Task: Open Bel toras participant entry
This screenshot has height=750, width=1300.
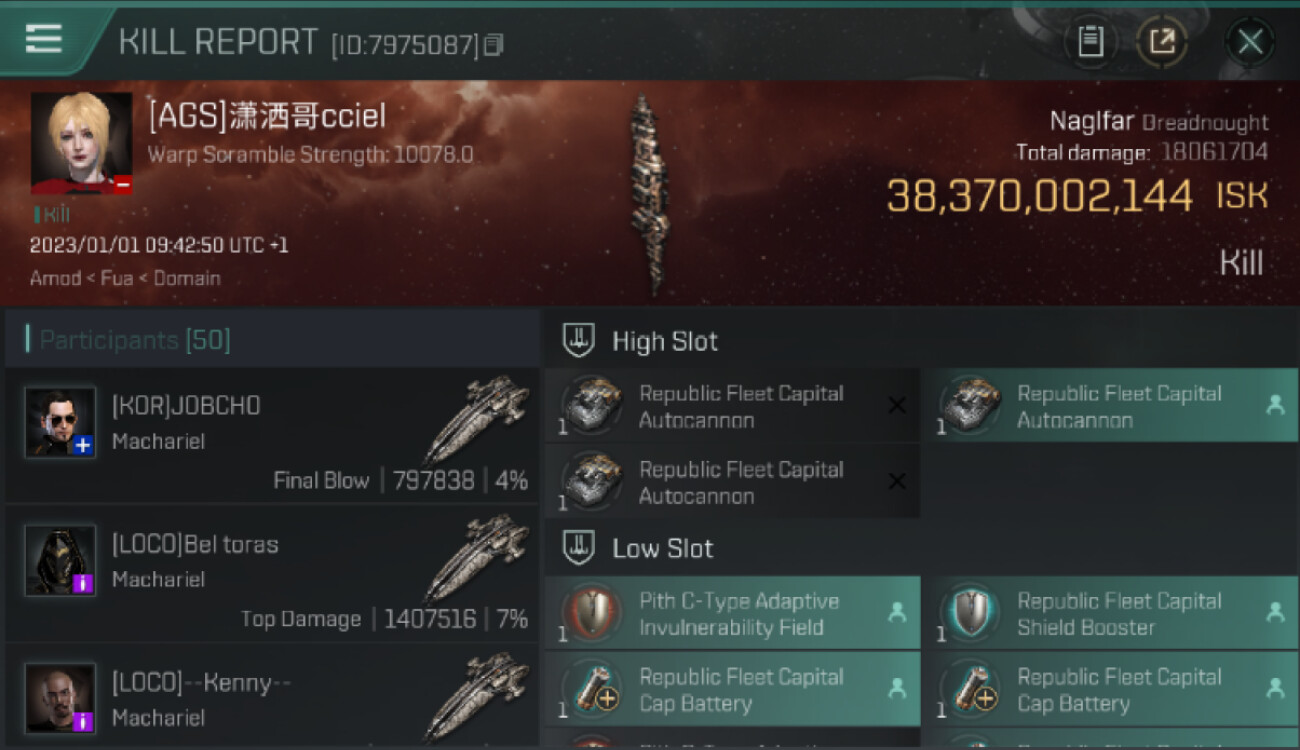Action: (x=272, y=572)
